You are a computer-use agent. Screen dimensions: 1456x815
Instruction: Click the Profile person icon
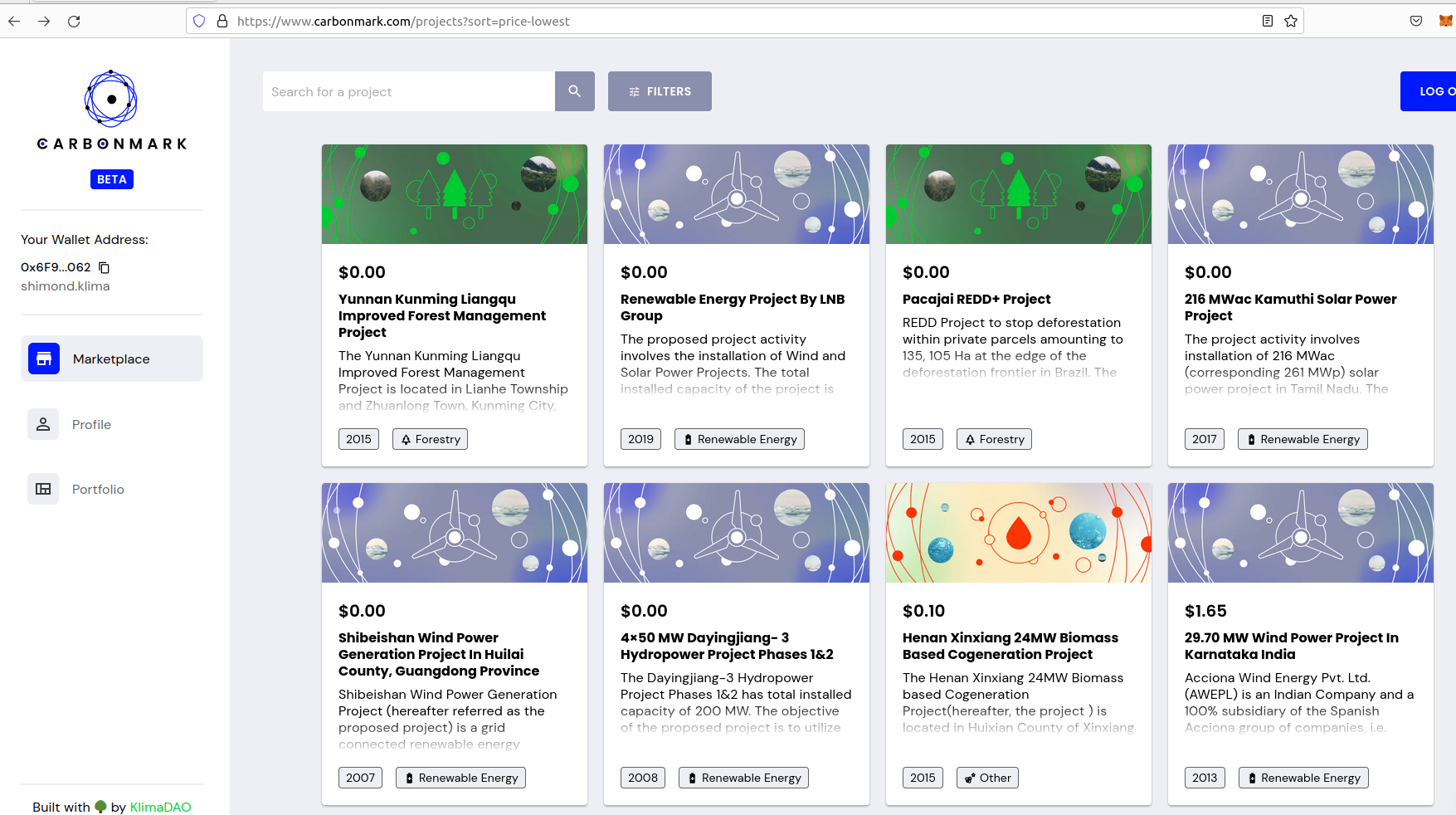pyautogui.click(x=43, y=424)
